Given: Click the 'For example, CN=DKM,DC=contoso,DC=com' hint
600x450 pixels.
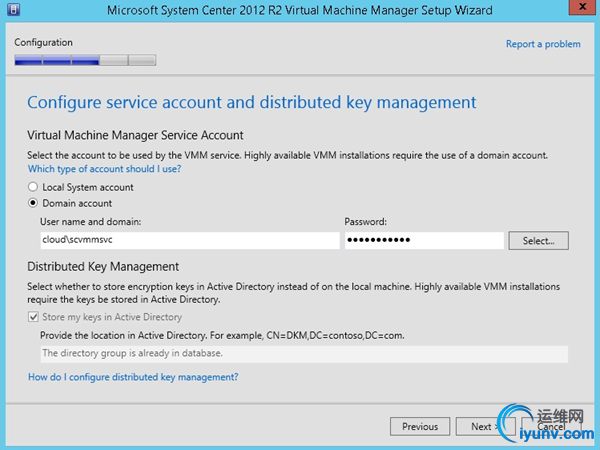Looking at the screenshot, I should [307, 336].
